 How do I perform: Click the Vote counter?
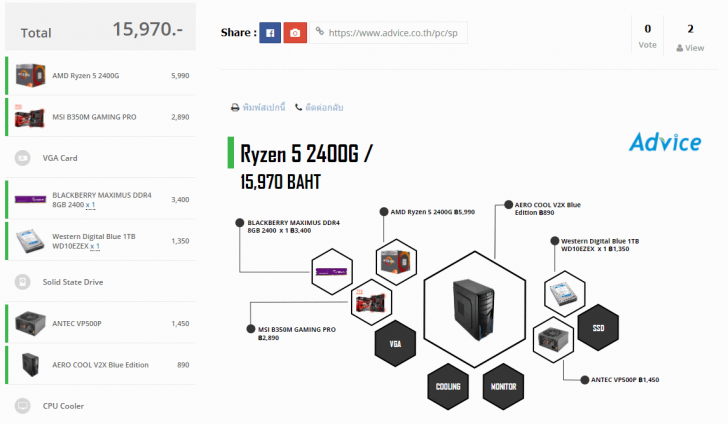pyautogui.click(x=647, y=36)
